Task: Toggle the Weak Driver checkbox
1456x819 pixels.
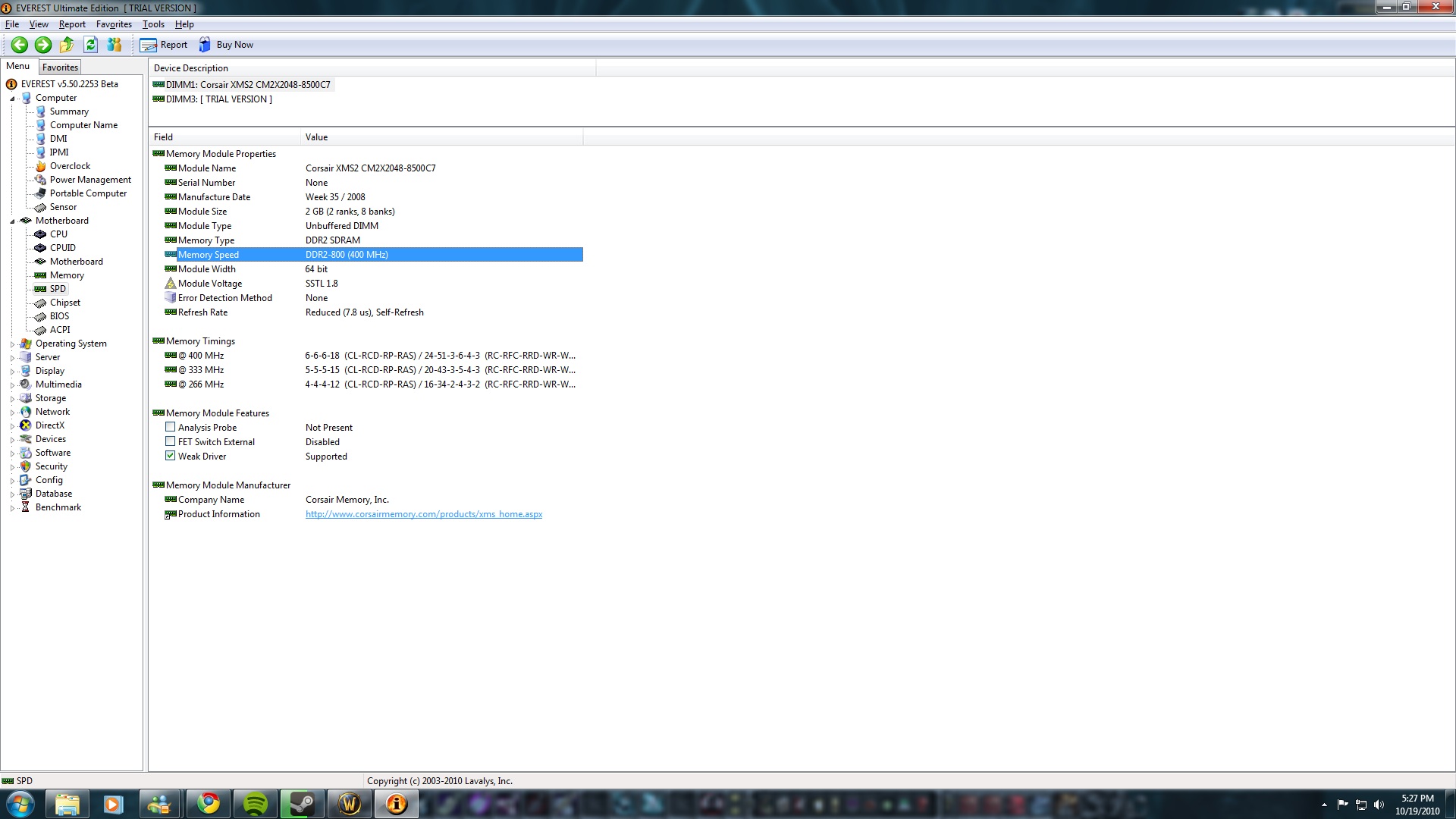Action: pyautogui.click(x=171, y=457)
